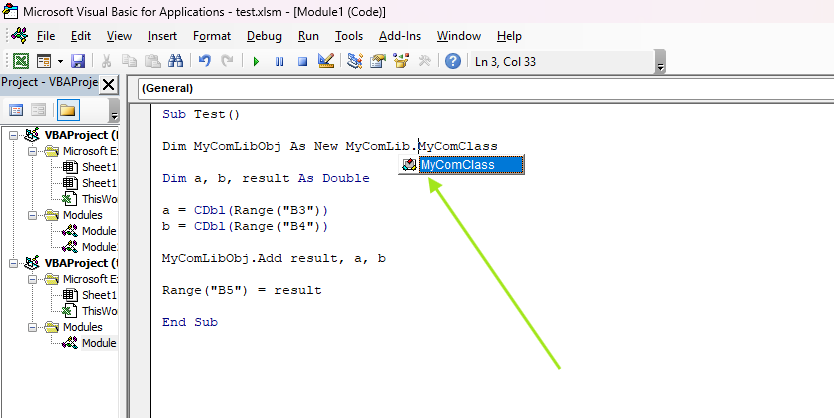Open the Add-Ins menu
The width and height of the screenshot is (834, 418).
click(x=400, y=36)
